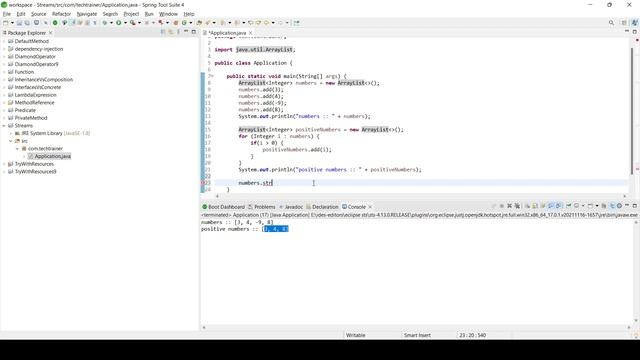Click the 'Writable' status bar entry

356,335
